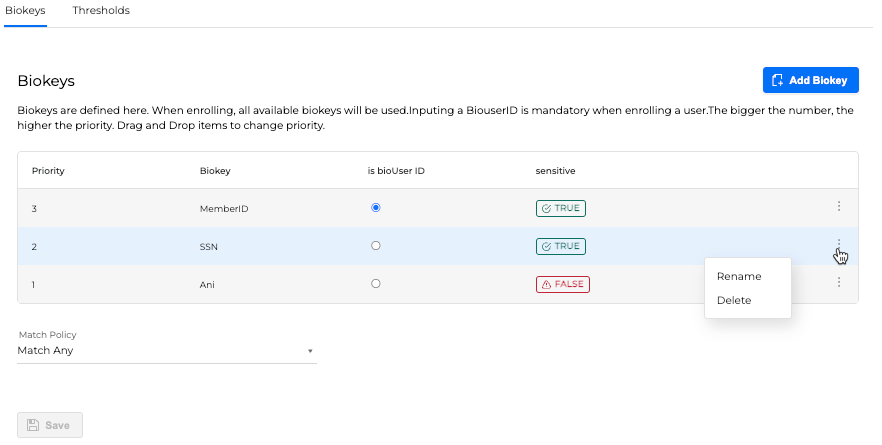This screenshot has height=445, width=882.
Task: Click the Save button
Action: pyautogui.click(x=50, y=425)
